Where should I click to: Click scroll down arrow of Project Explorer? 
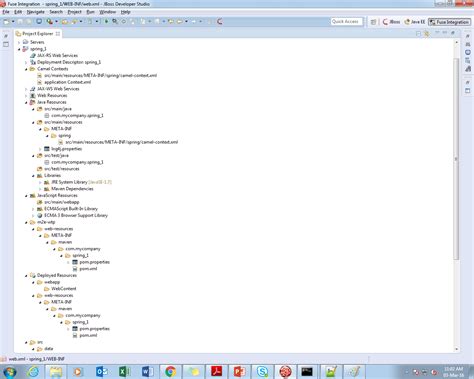click(456, 349)
